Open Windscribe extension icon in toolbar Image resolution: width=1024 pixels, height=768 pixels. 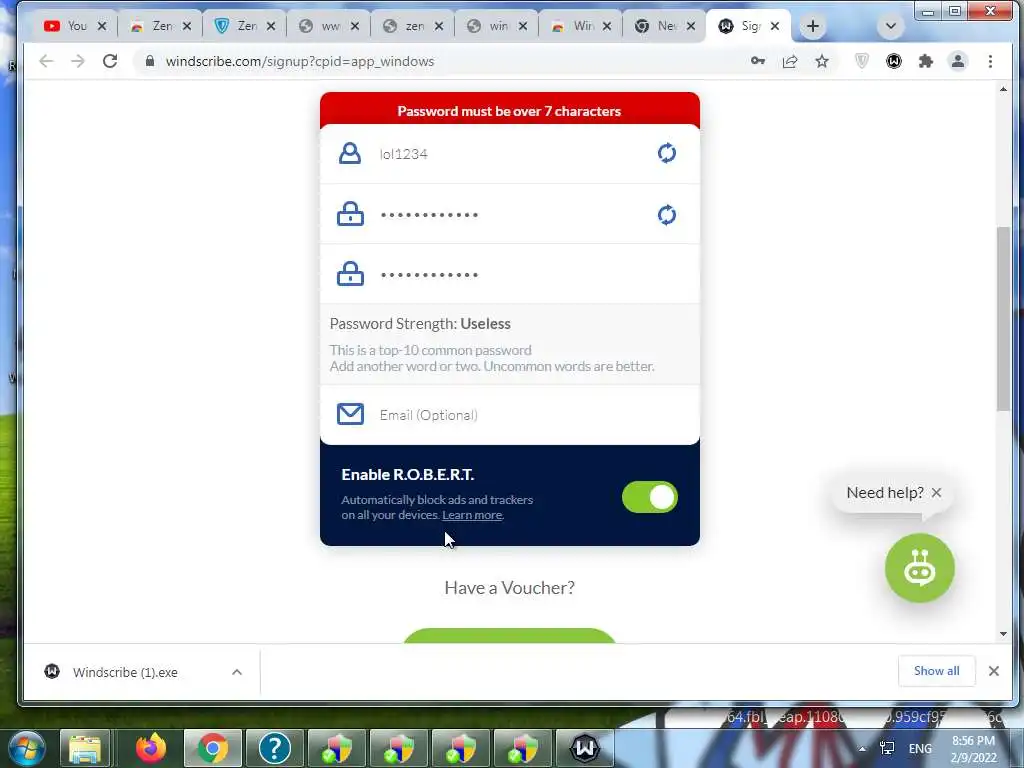coord(894,61)
